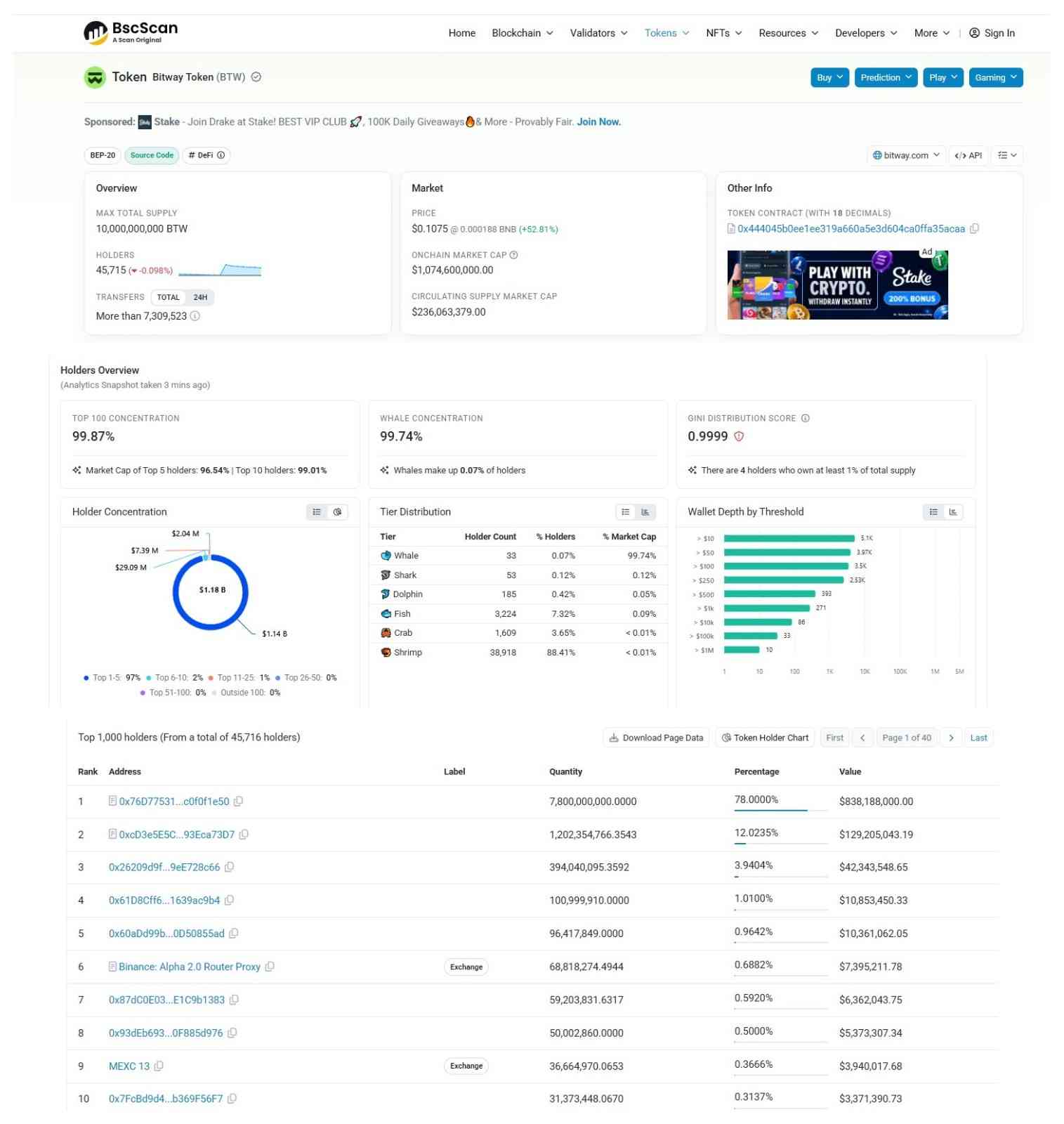Copy address 0x93dEb693...0F885d976
The height and width of the screenshot is (1124, 1064).
tap(232, 1033)
